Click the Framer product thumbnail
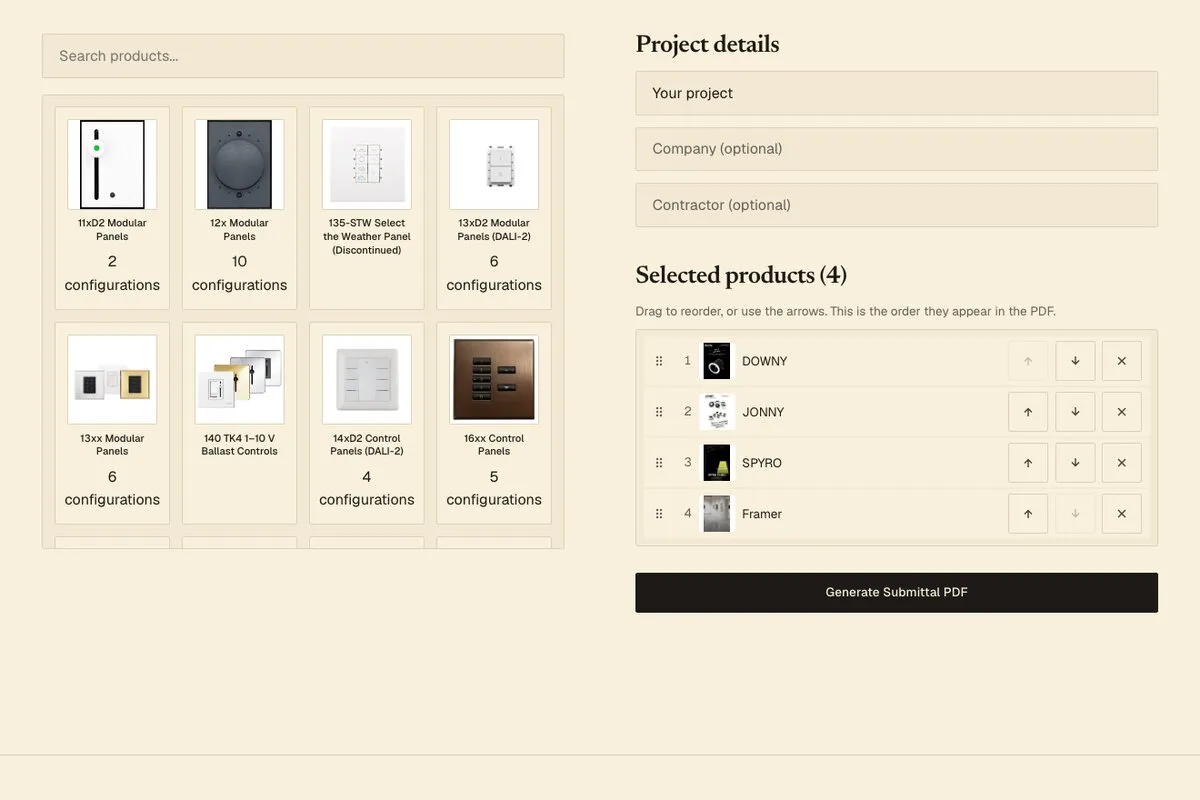 717,514
